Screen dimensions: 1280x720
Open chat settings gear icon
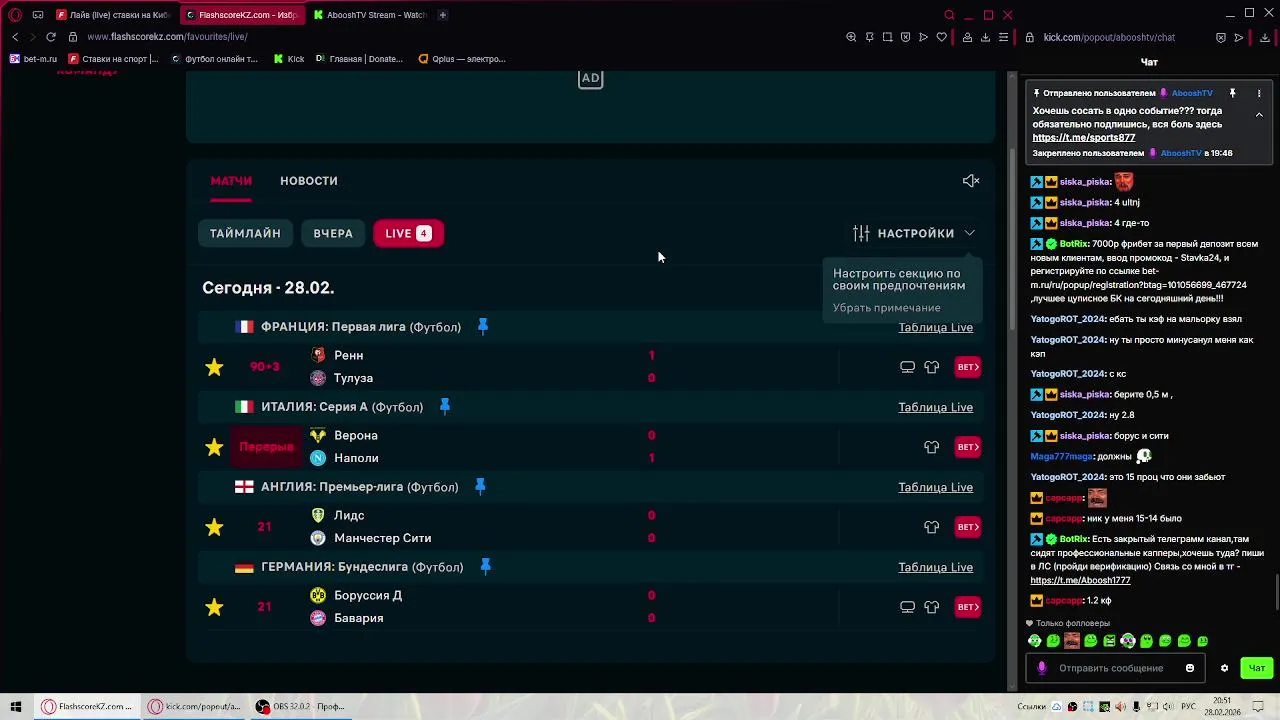(x=1224, y=668)
